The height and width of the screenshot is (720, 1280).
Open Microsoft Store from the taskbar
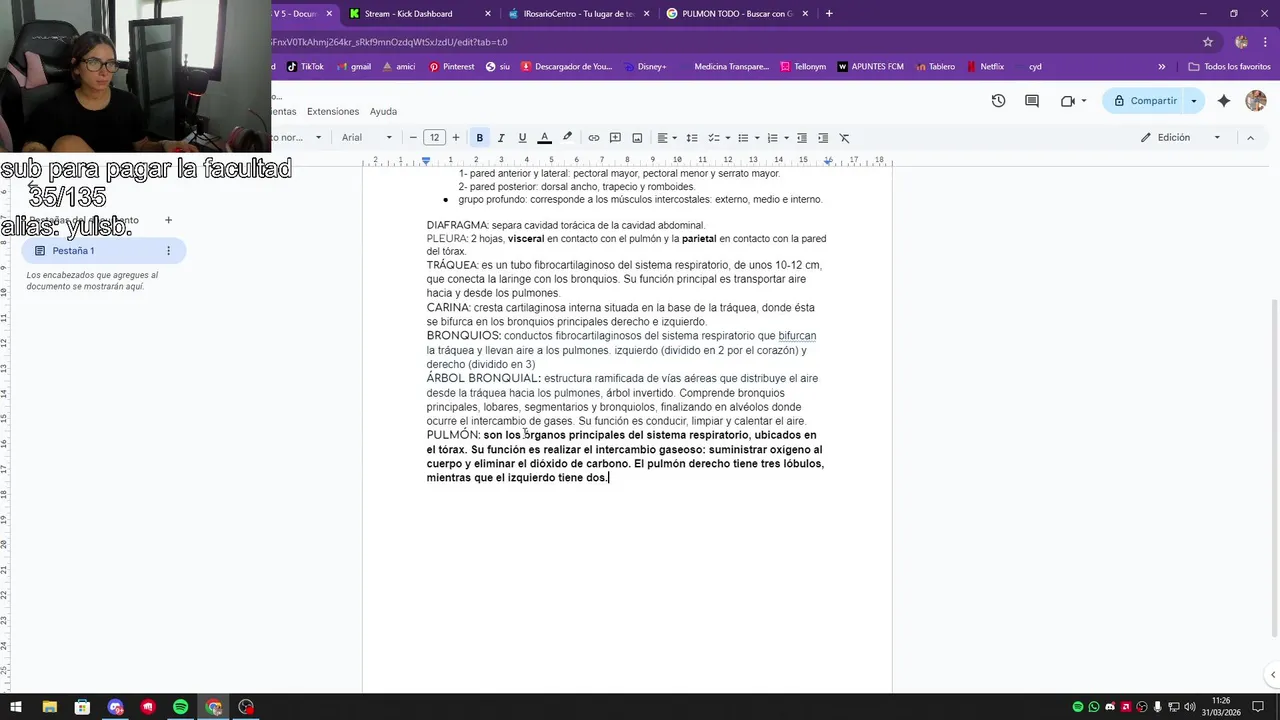(x=82, y=707)
